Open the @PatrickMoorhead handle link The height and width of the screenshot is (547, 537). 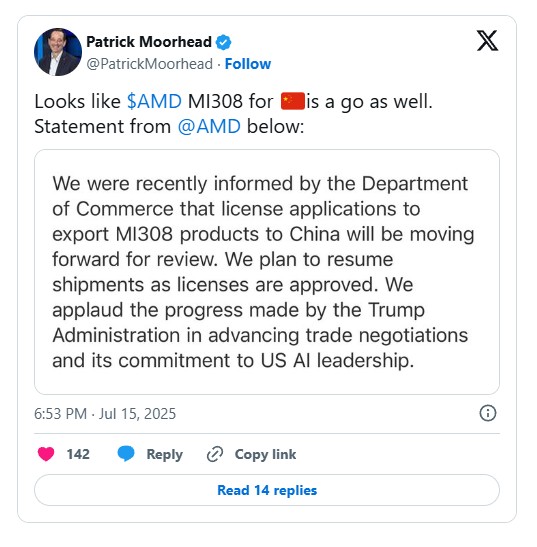pyautogui.click(x=149, y=64)
